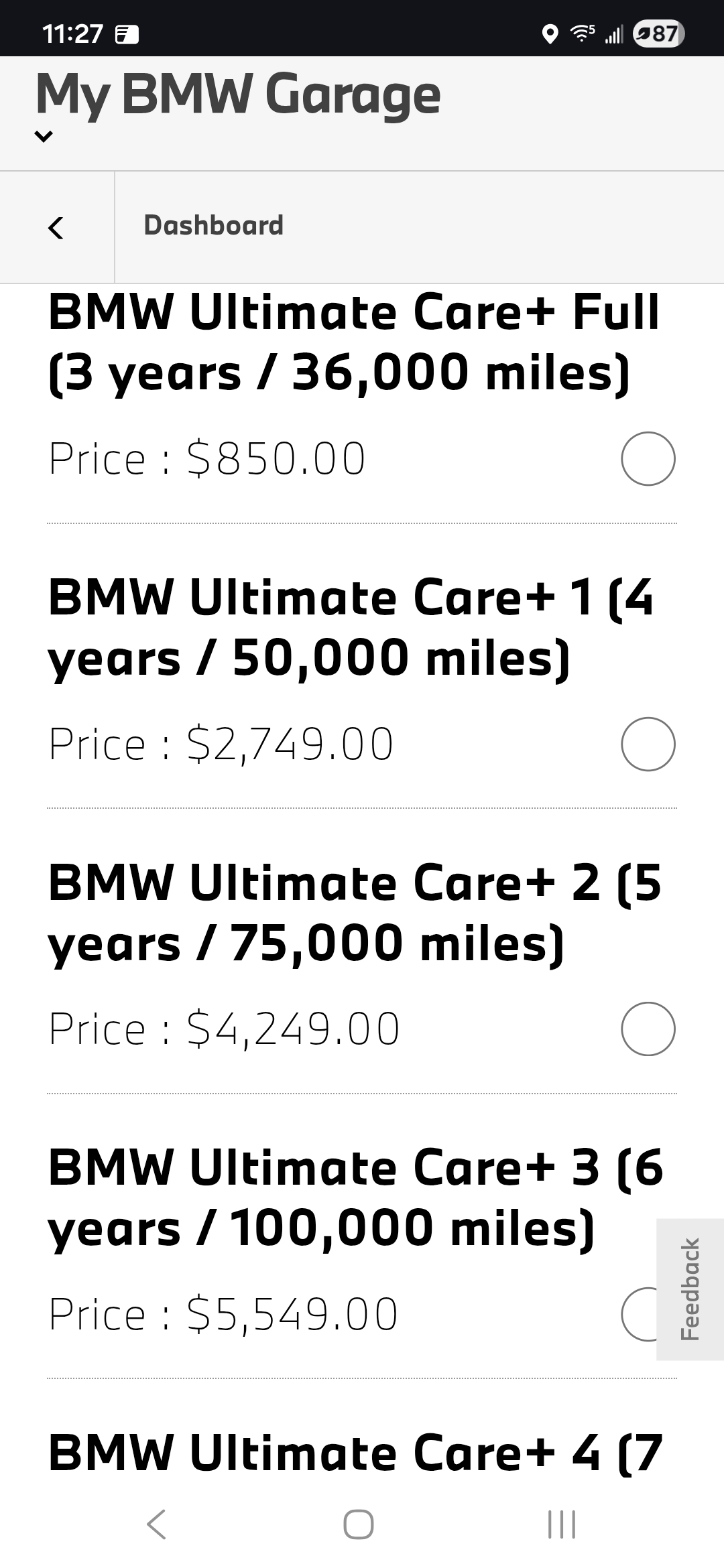Tap the Dashboard breadcrumb label
Viewport: 724px width, 1568px height.
point(214,226)
